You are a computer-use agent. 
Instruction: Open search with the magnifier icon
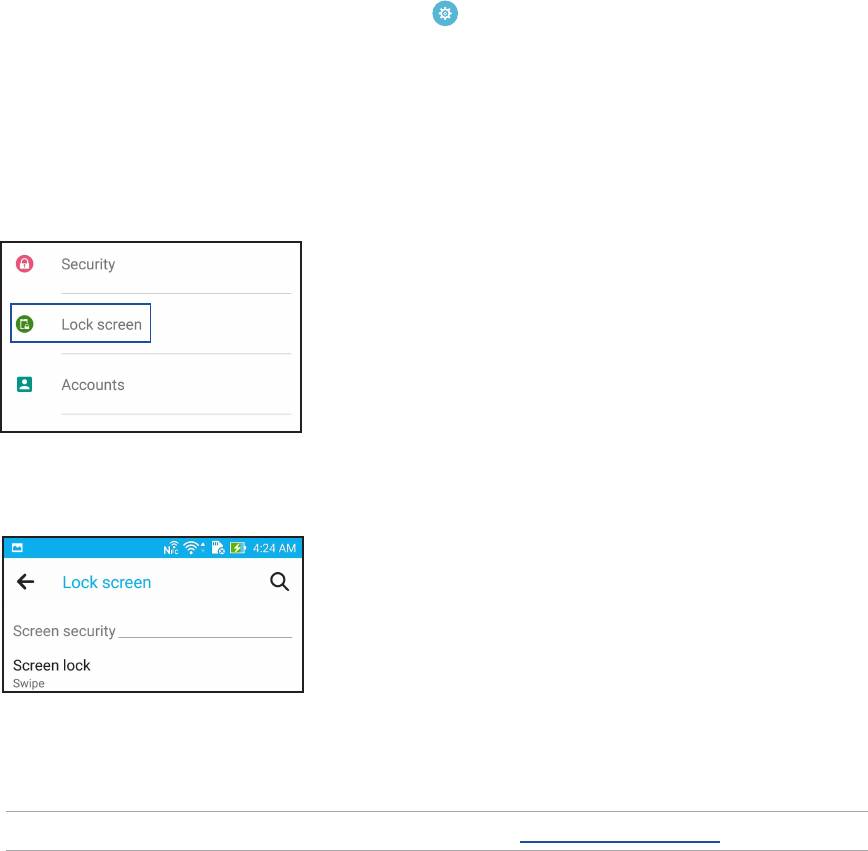tap(280, 582)
